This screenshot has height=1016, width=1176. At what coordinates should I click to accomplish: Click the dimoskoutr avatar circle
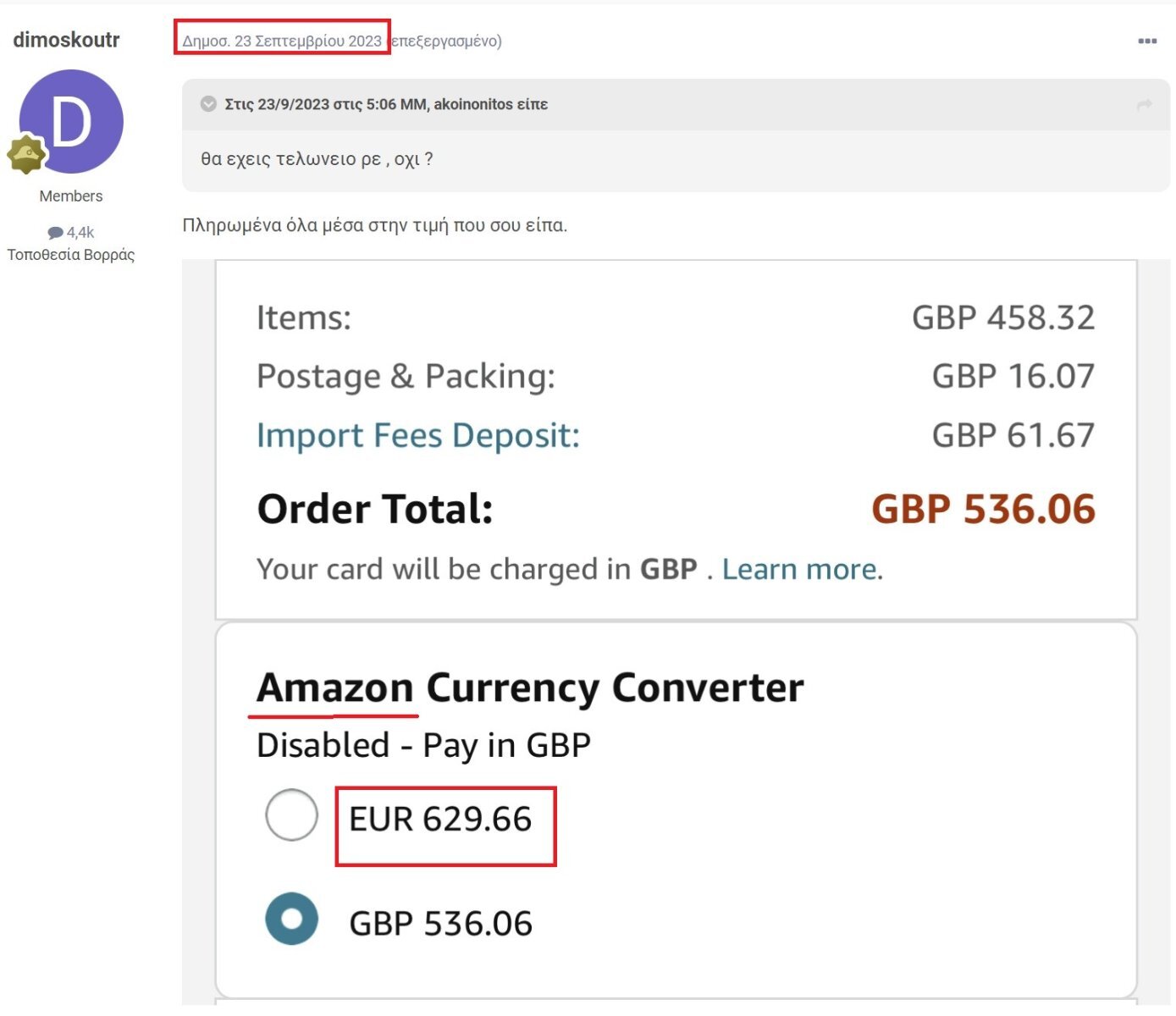[71, 121]
